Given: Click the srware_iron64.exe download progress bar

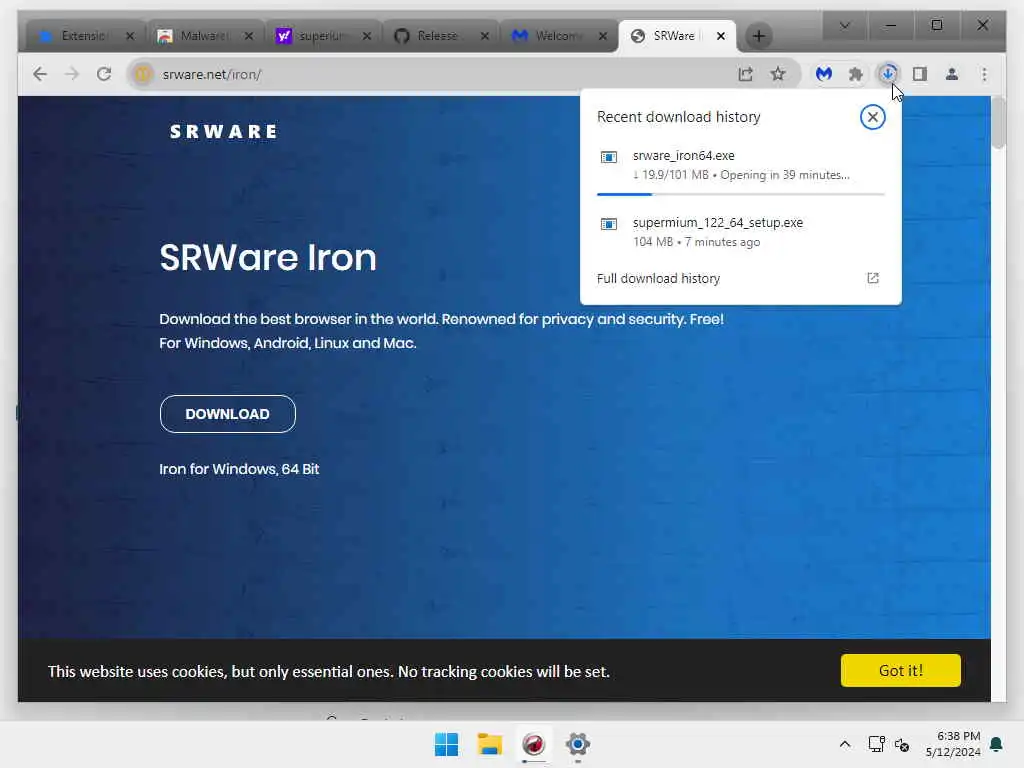Looking at the screenshot, I should point(741,194).
